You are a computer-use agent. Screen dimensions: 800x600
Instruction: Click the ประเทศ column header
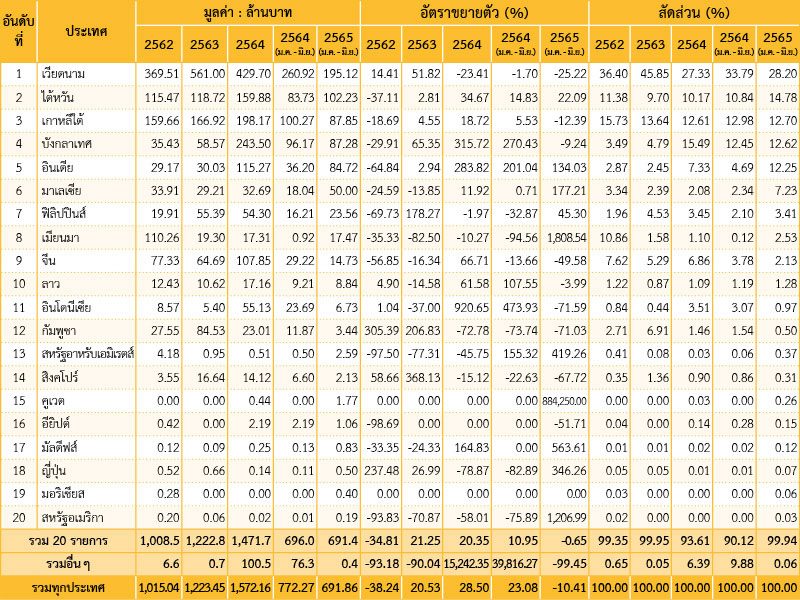(x=86, y=31)
